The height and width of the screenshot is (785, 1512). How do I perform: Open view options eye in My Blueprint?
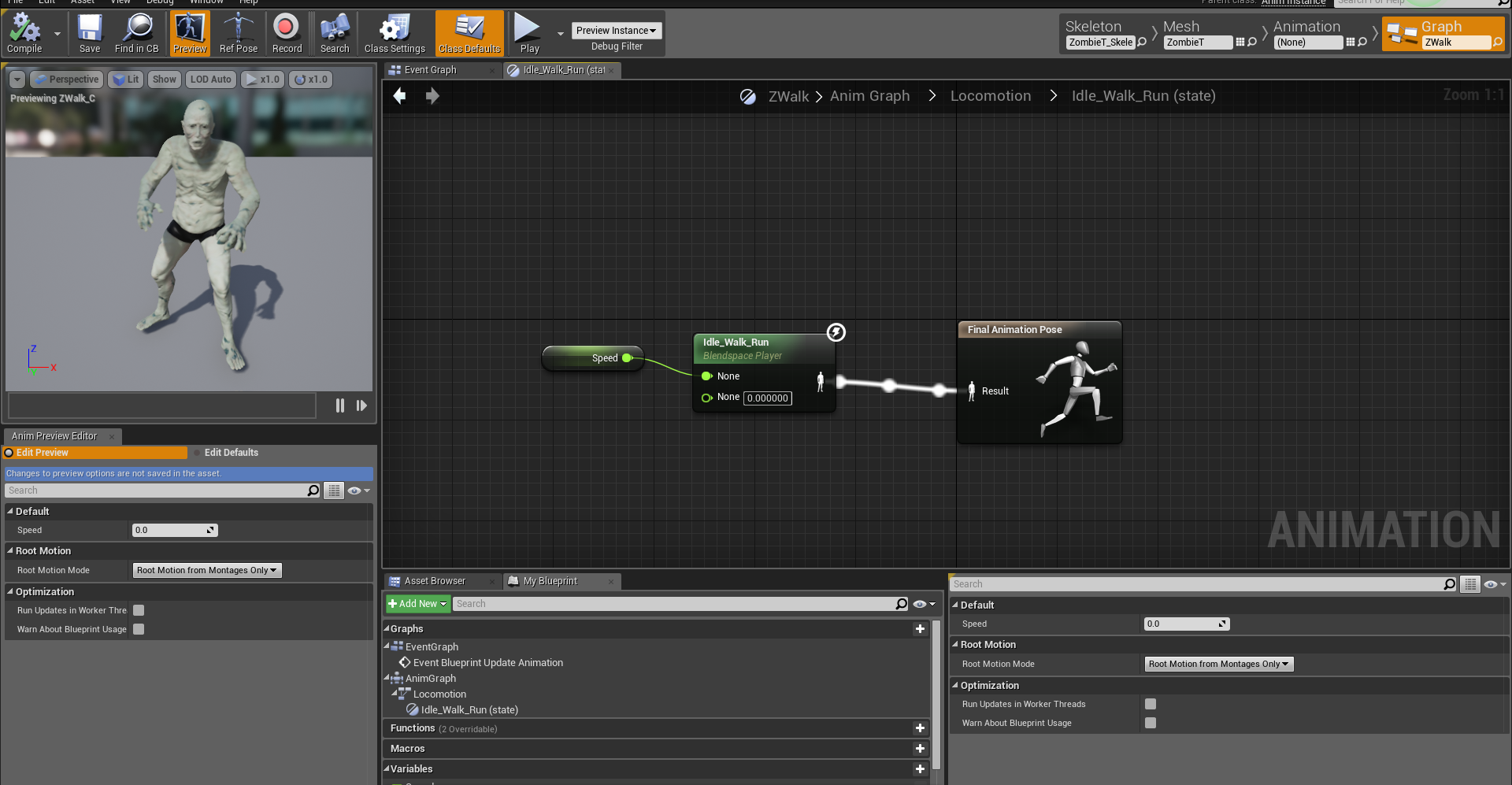pyautogui.click(x=924, y=604)
